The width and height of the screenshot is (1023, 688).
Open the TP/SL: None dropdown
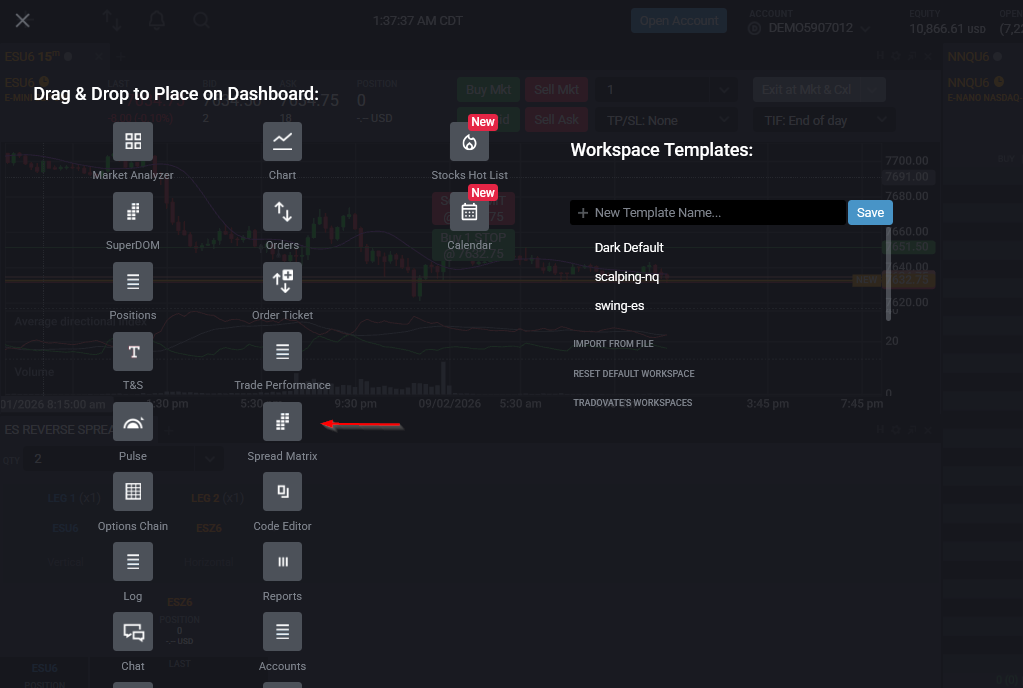pos(666,120)
